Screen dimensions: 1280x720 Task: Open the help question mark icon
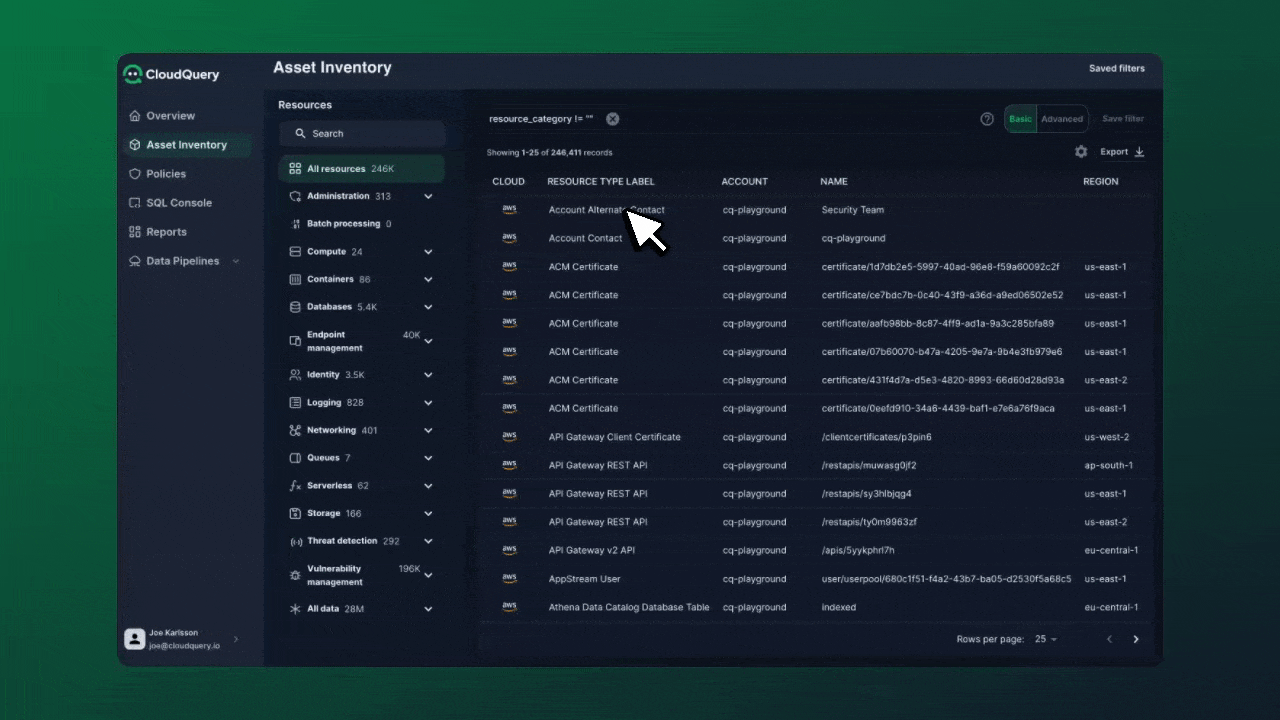tap(987, 119)
